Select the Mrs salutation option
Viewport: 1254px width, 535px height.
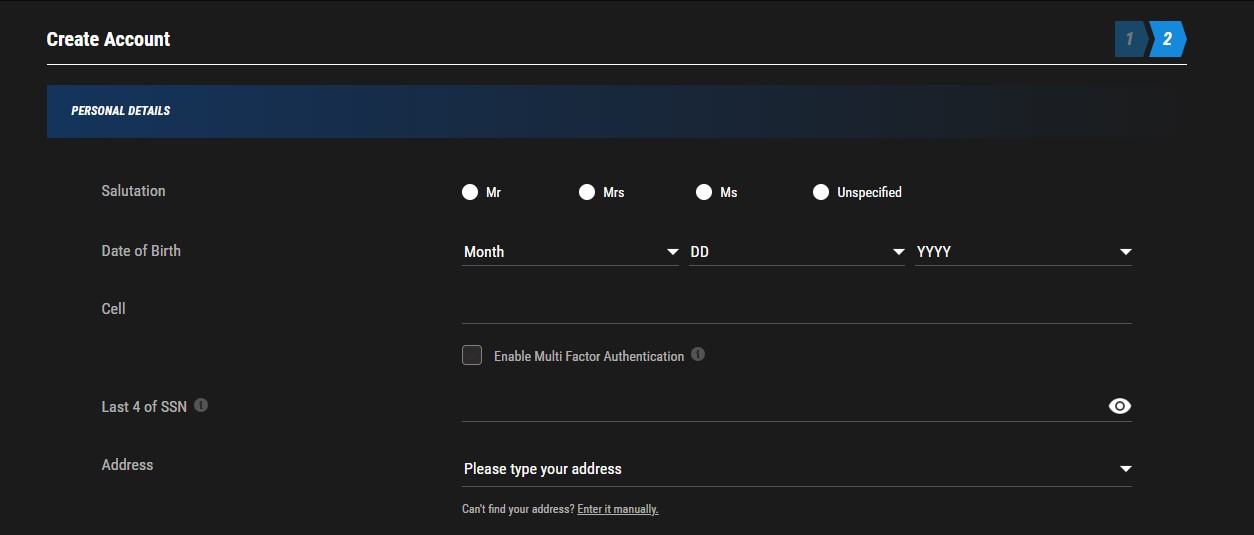[587, 192]
